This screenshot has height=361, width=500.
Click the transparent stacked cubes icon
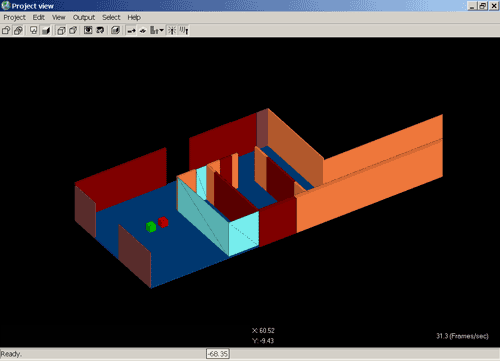point(61,30)
